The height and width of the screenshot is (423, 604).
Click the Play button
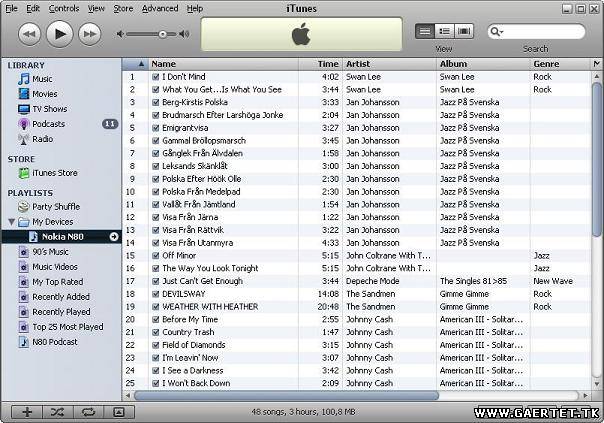point(59,34)
